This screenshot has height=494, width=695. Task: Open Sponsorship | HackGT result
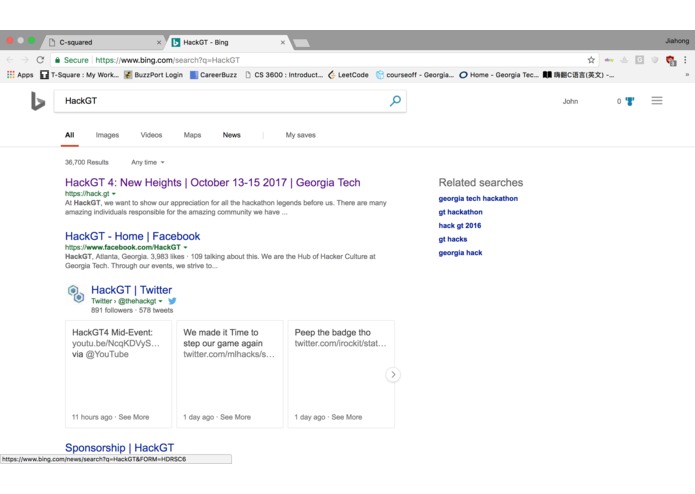[x=119, y=447]
